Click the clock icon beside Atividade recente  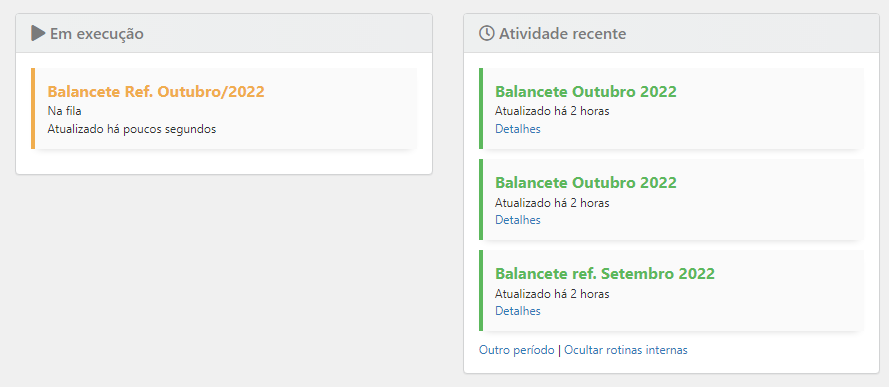coord(486,33)
